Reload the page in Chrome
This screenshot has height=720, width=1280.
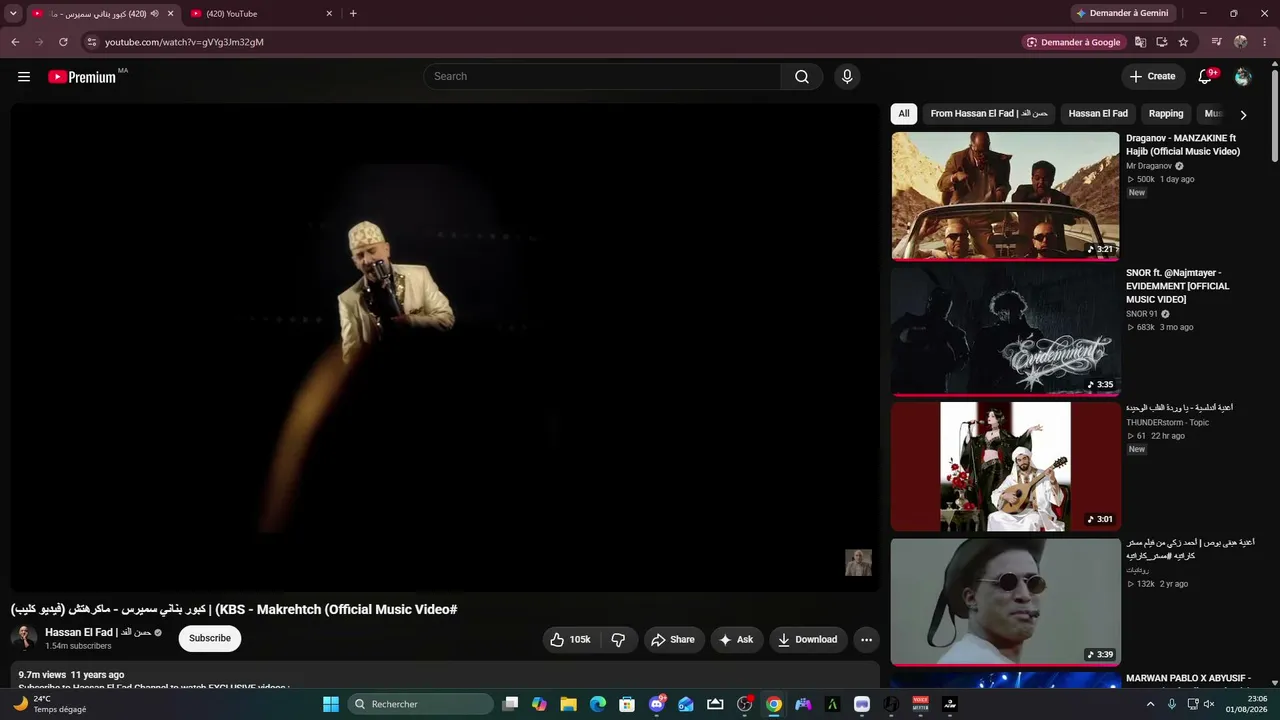(x=63, y=42)
